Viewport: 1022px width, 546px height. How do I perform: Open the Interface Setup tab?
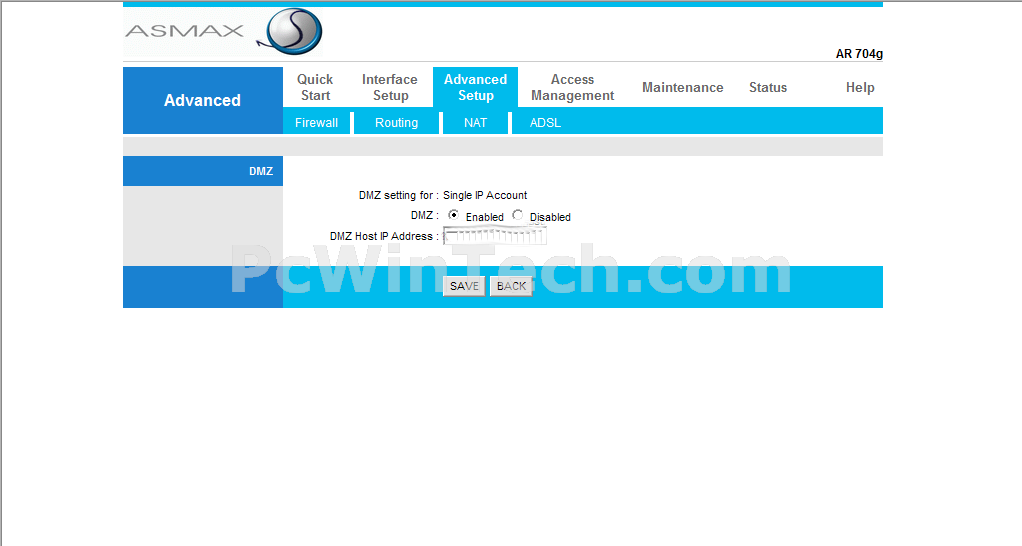[390, 87]
